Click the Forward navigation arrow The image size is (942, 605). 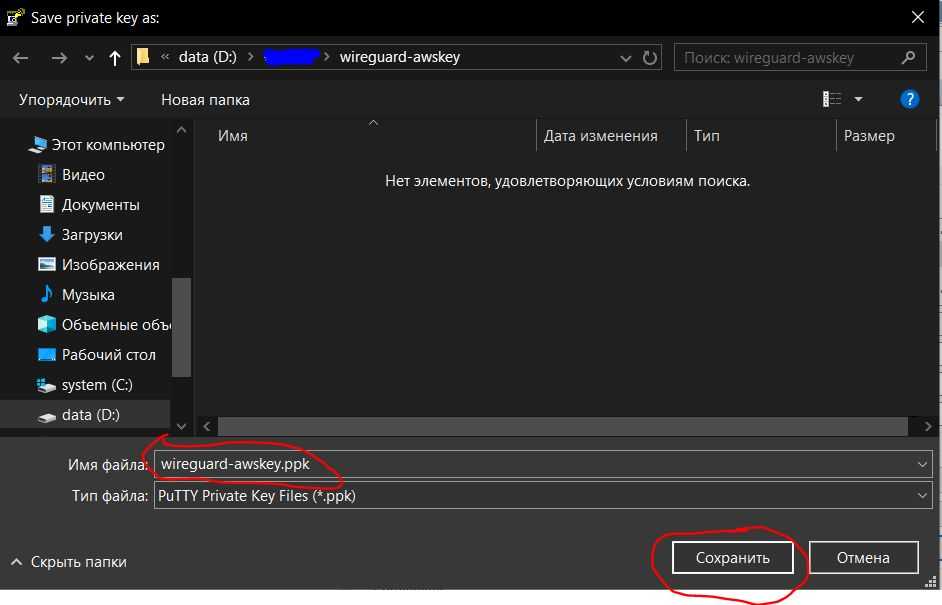click(x=59, y=58)
